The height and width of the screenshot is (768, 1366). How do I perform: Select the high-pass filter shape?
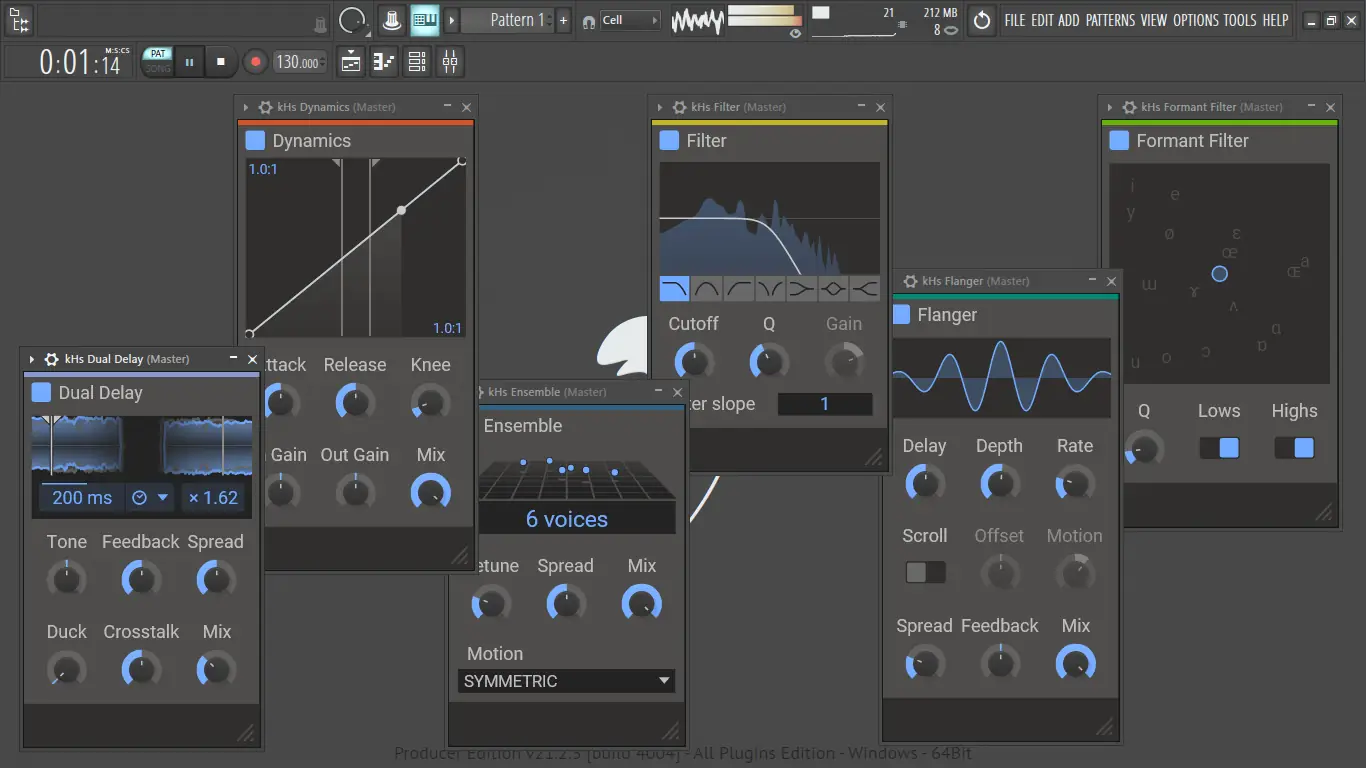tap(738, 289)
